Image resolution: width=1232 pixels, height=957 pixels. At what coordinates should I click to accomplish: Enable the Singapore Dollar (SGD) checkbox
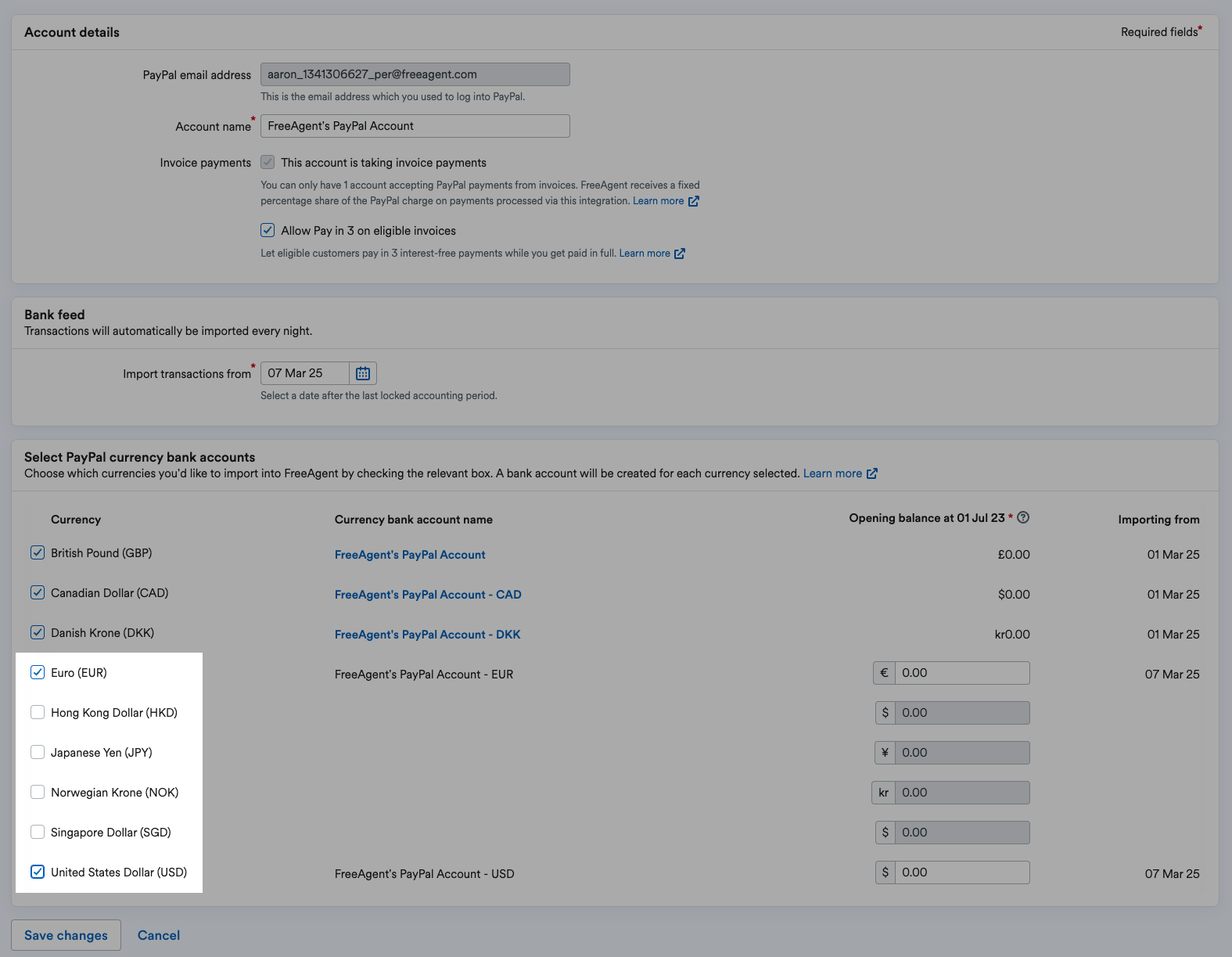point(38,832)
